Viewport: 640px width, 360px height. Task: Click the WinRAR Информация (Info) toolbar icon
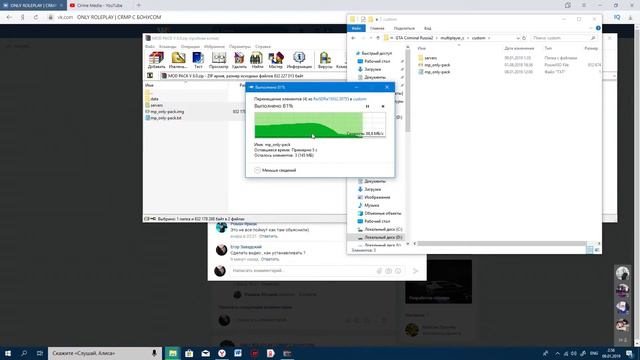[x=299, y=60]
